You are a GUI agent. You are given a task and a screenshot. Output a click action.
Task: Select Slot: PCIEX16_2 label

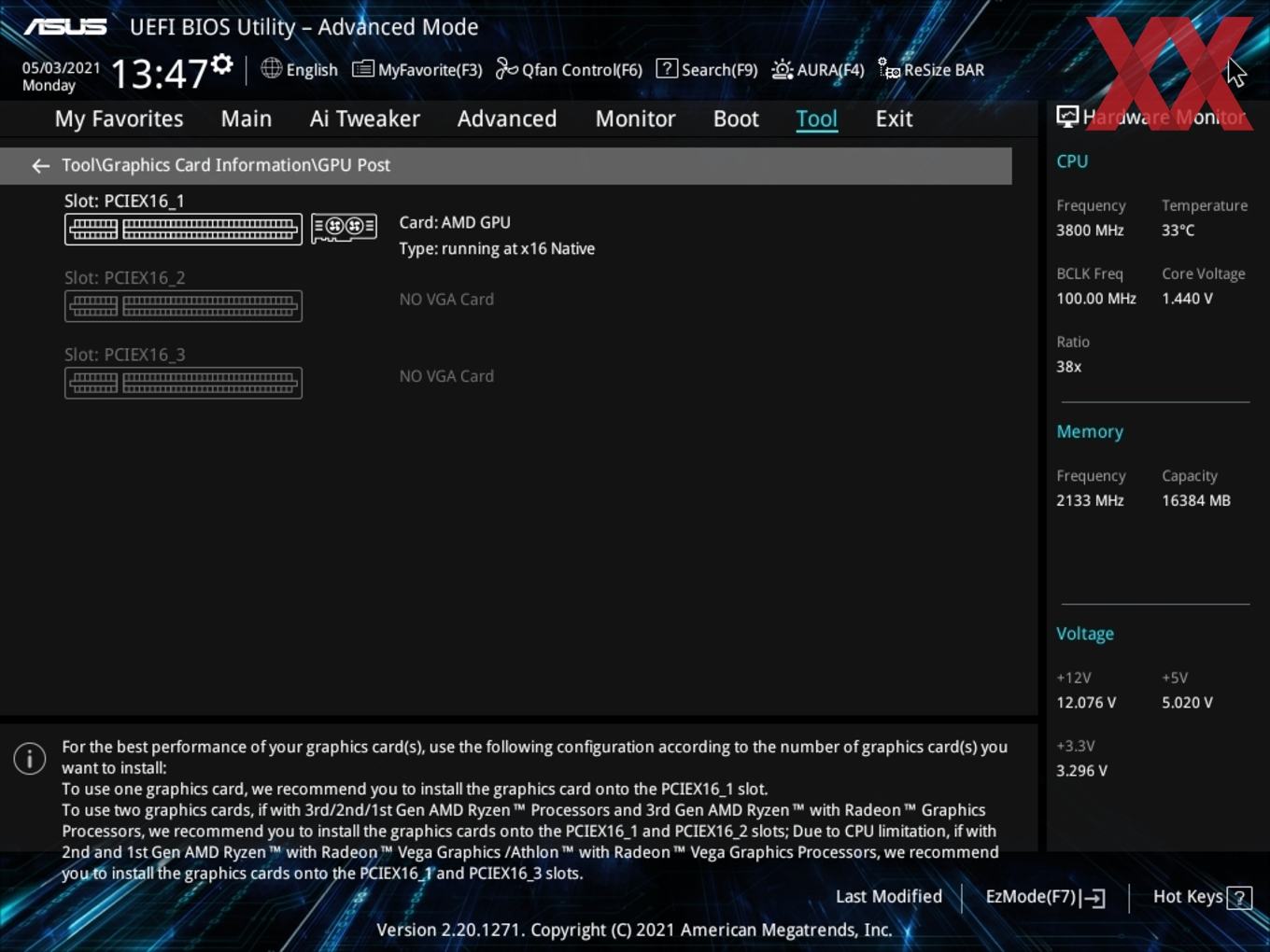(124, 278)
